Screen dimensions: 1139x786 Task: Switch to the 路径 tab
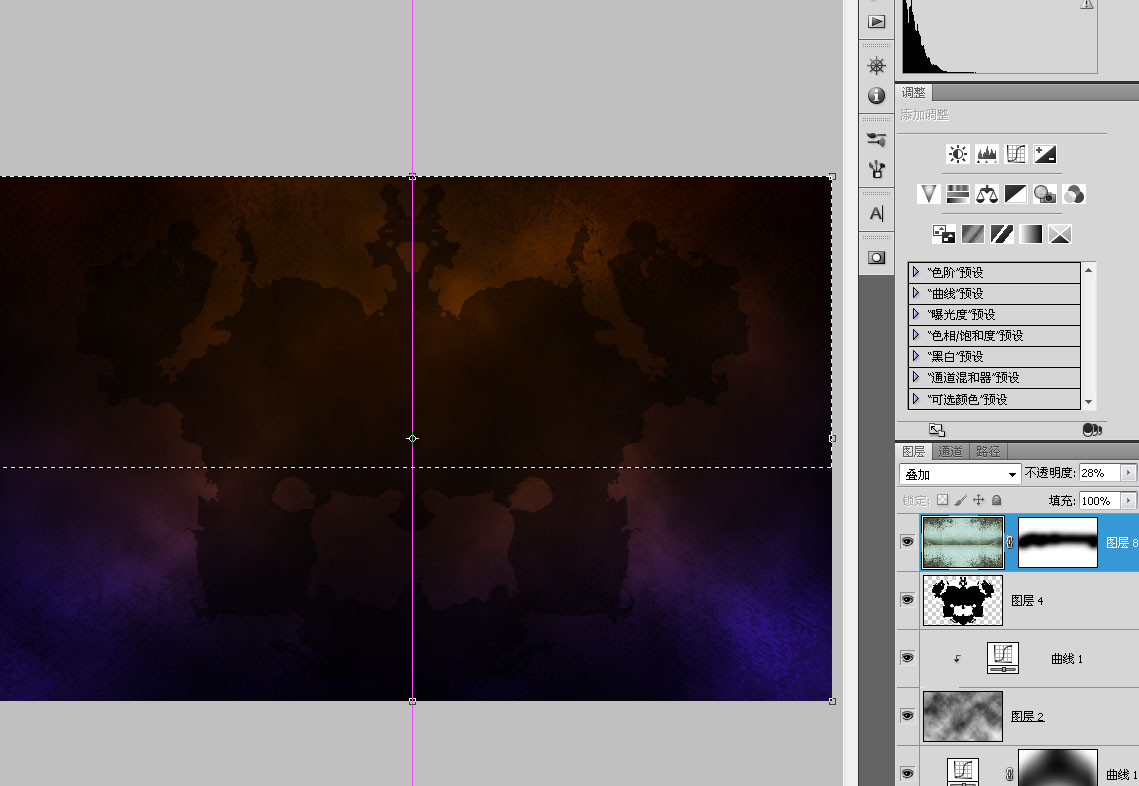pos(988,451)
